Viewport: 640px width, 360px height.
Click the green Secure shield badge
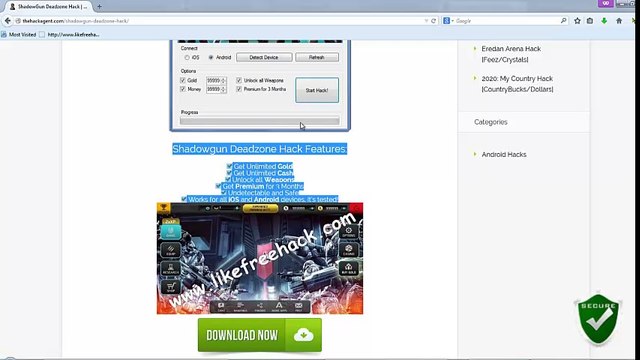pyautogui.click(x=598, y=319)
